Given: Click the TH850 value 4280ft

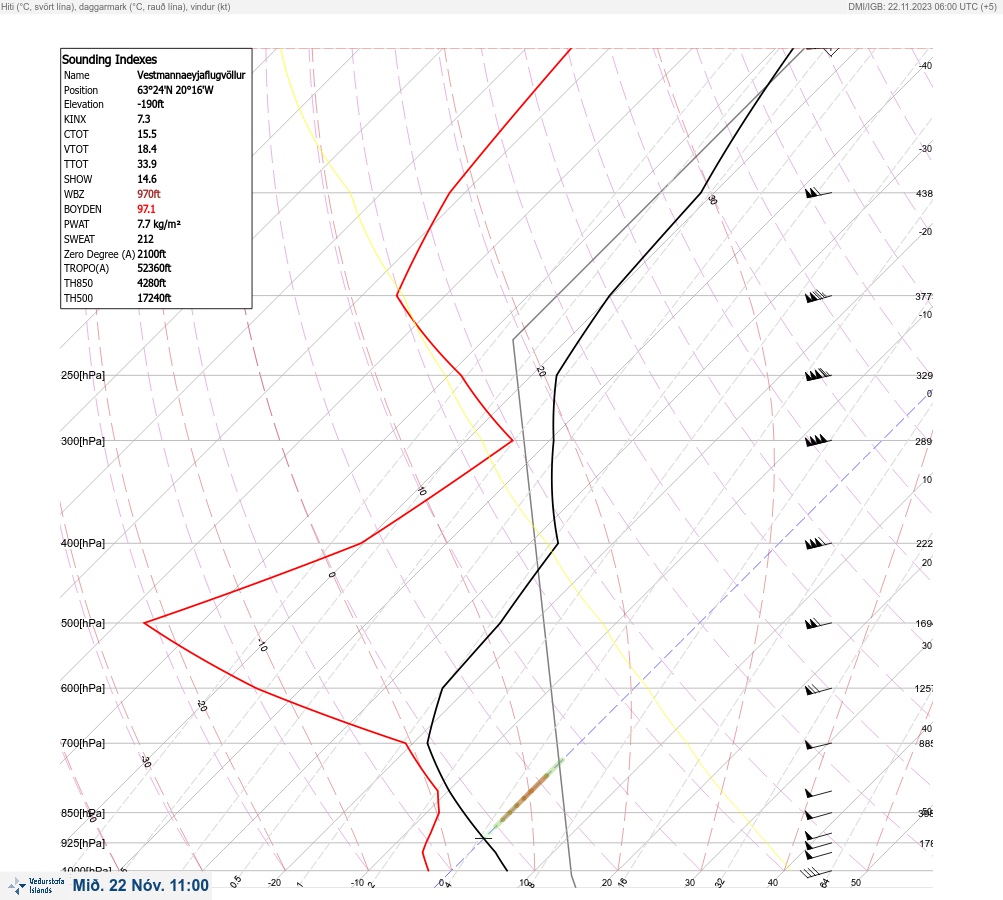Looking at the screenshot, I should click(x=152, y=283).
